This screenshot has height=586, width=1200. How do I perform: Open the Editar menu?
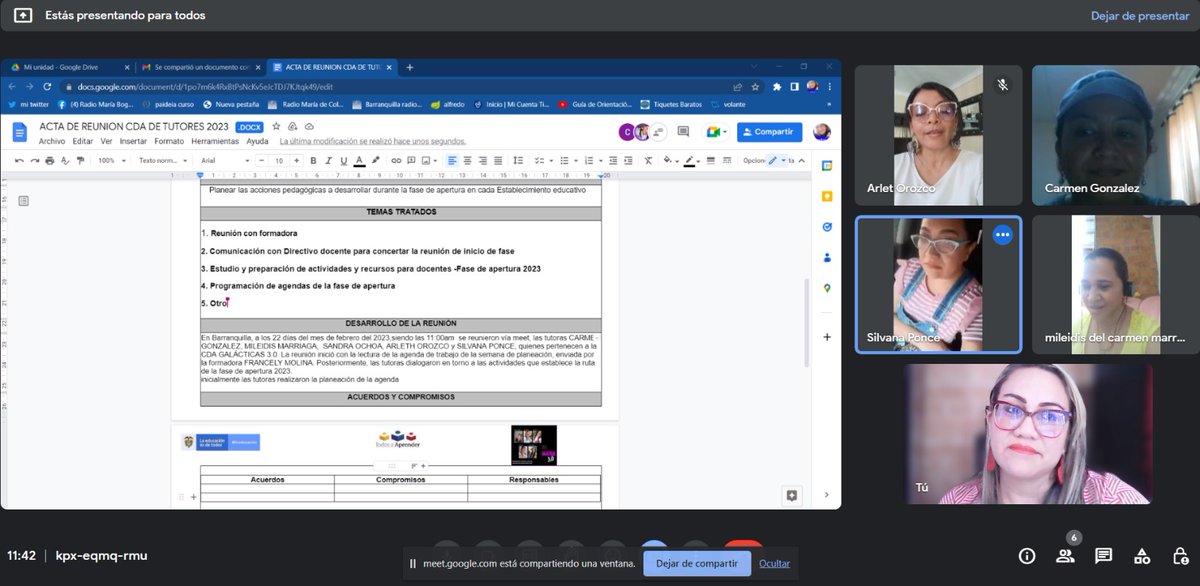(x=83, y=141)
